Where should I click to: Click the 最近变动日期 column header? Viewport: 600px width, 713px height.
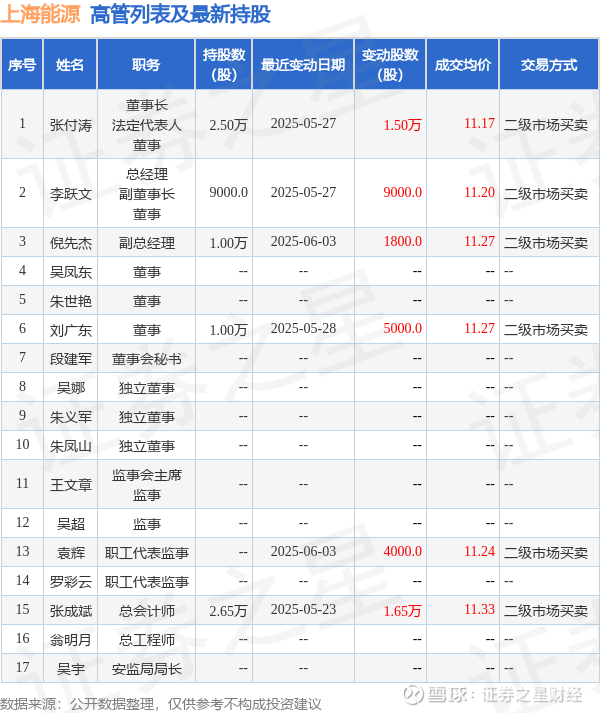(303, 65)
